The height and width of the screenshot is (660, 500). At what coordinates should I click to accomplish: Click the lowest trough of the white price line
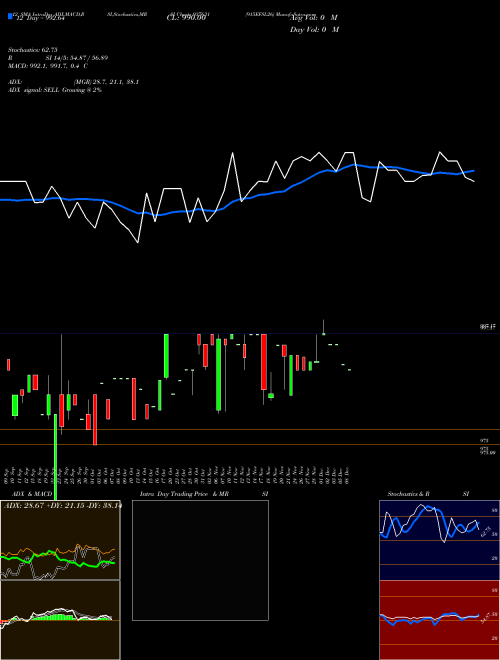coord(138,242)
